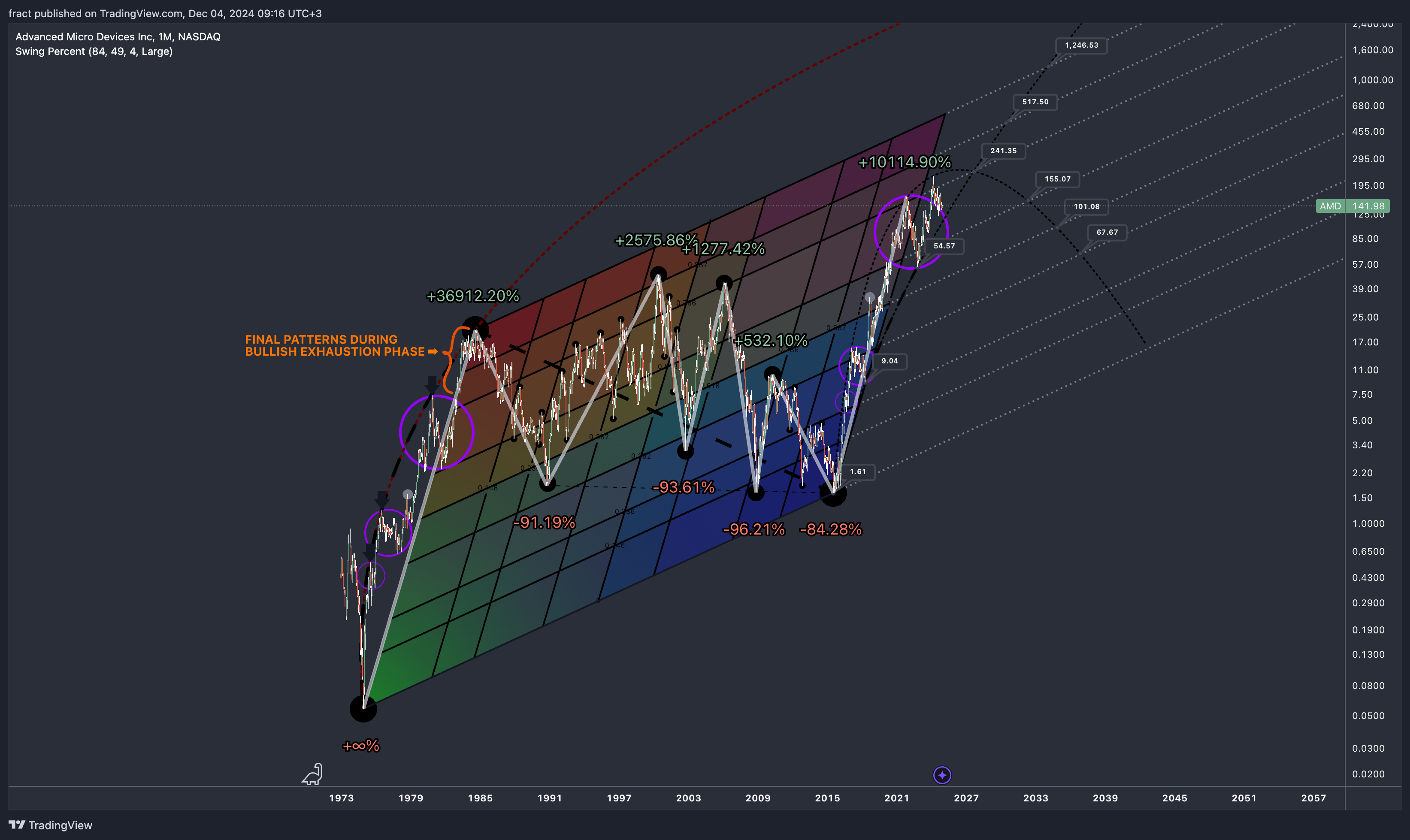The height and width of the screenshot is (840, 1410).
Task: Click the Final Patterns During Bullish Exhaustion annotation
Action: click(341, 345)
